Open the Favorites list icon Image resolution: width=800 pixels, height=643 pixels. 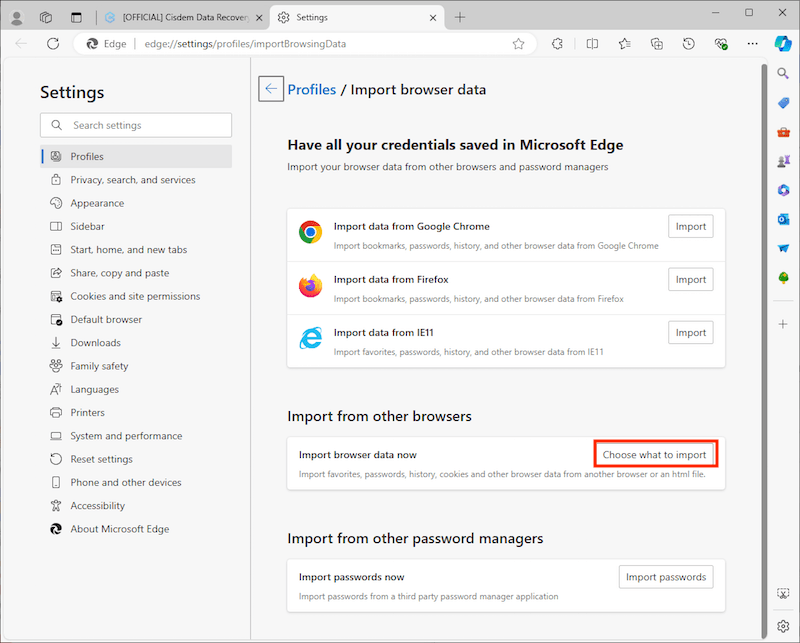pos(624,44)
